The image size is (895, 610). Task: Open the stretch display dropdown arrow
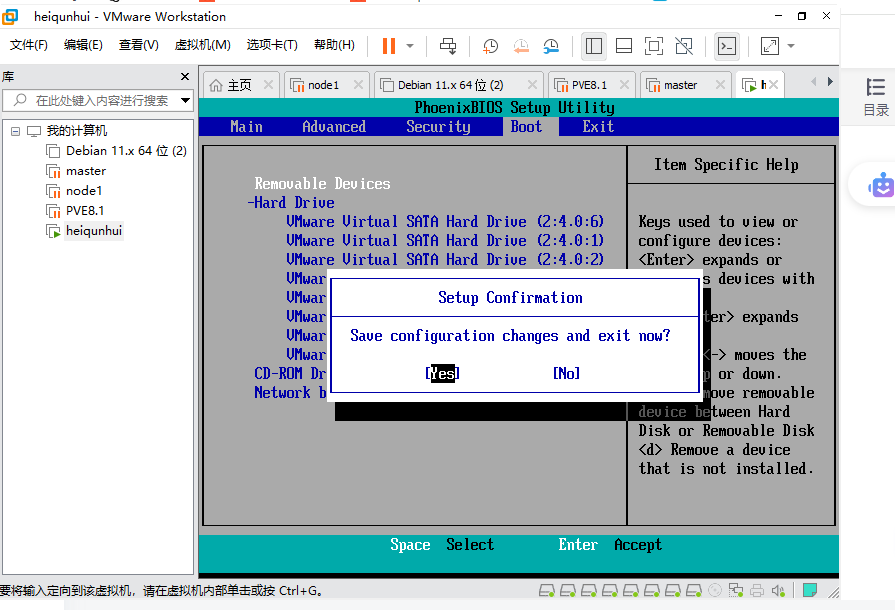tap(791, 46)
